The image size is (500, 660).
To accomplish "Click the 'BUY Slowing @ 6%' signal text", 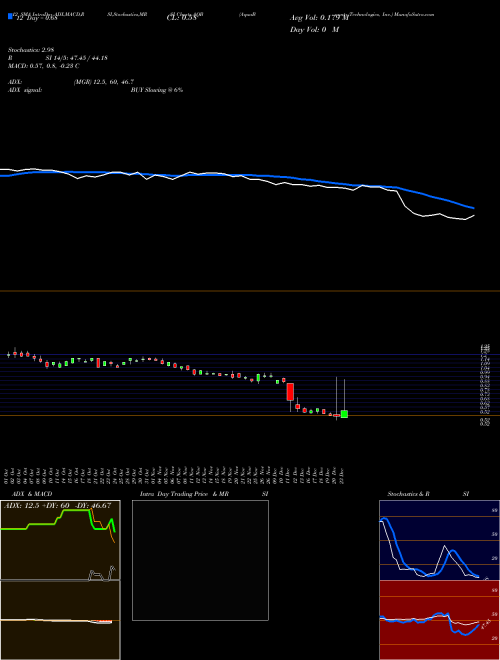I will pyautogui.click(x=157, y=90).
